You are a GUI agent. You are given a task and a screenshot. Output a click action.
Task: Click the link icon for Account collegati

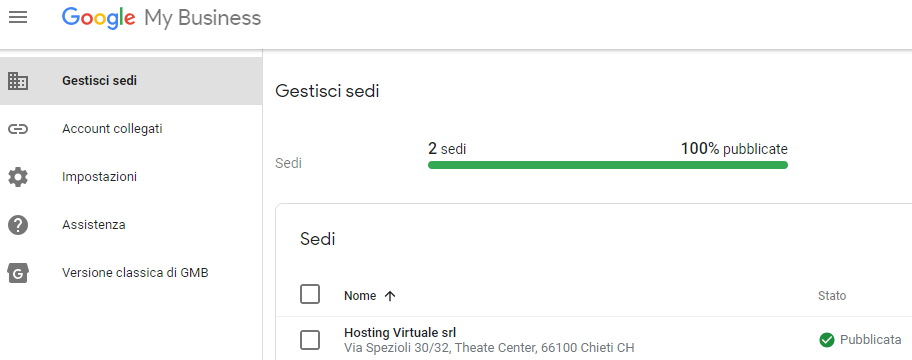coord(18,129)
